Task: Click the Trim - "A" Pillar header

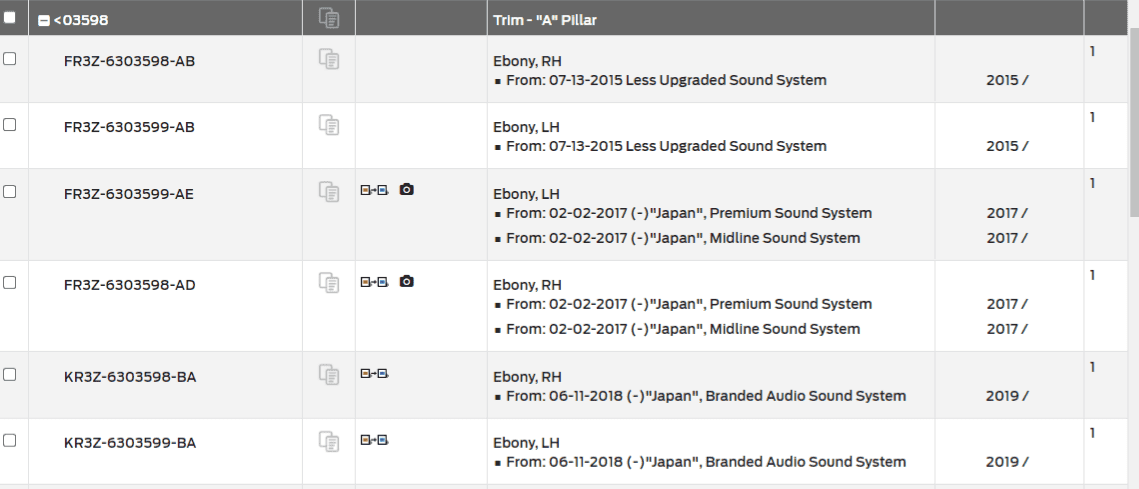Action: pos(545,20)
